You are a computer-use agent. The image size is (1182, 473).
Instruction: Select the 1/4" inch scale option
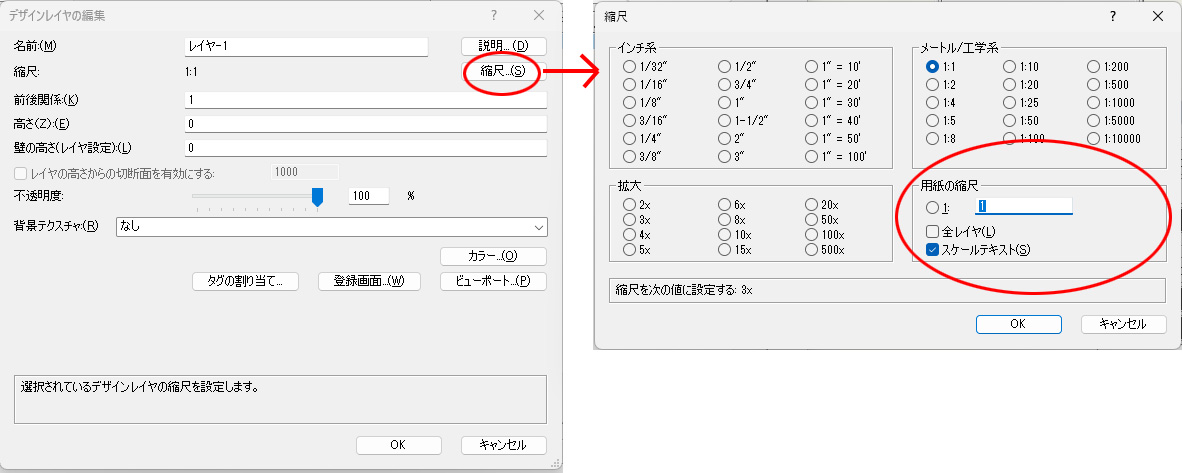click(630, 138)
